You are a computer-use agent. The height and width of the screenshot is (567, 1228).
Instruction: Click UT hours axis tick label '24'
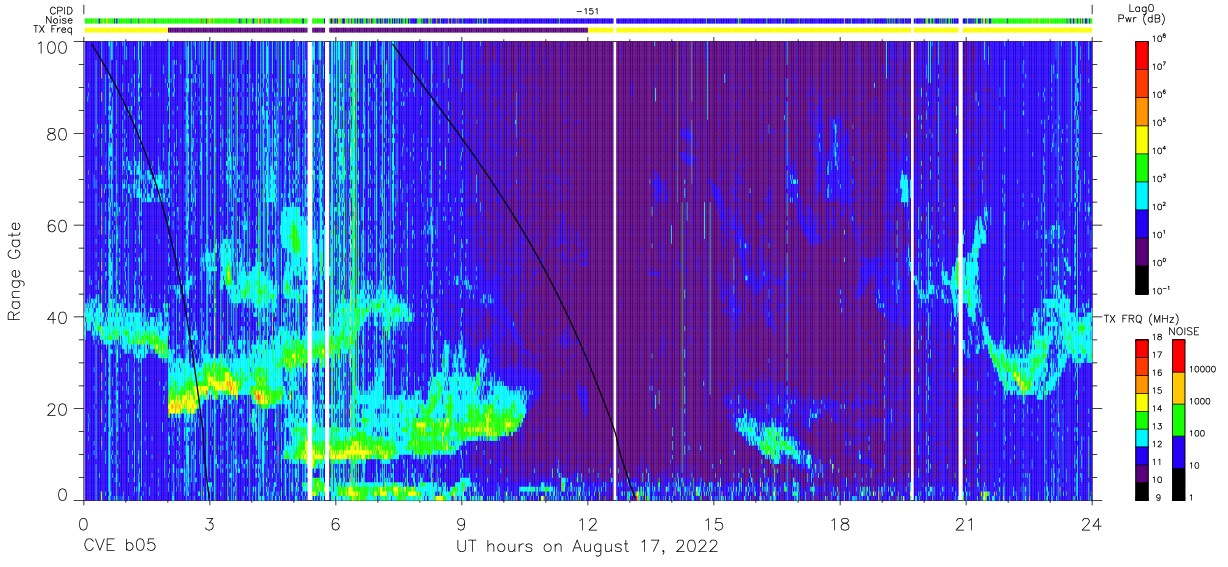[x=1092, y=523]
